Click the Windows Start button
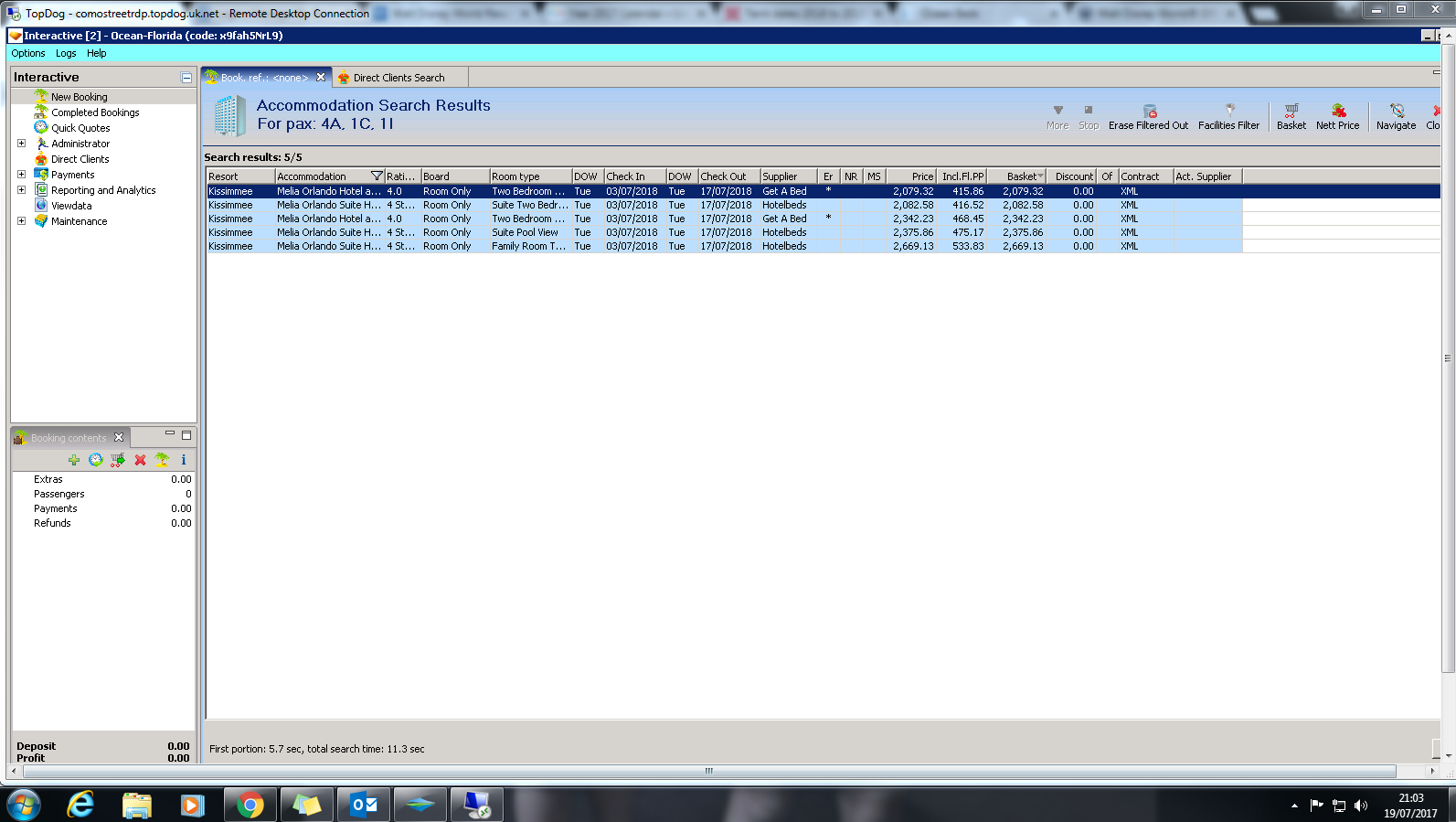The height and width of the screenshot is (822, 1456). click(24, 805)
